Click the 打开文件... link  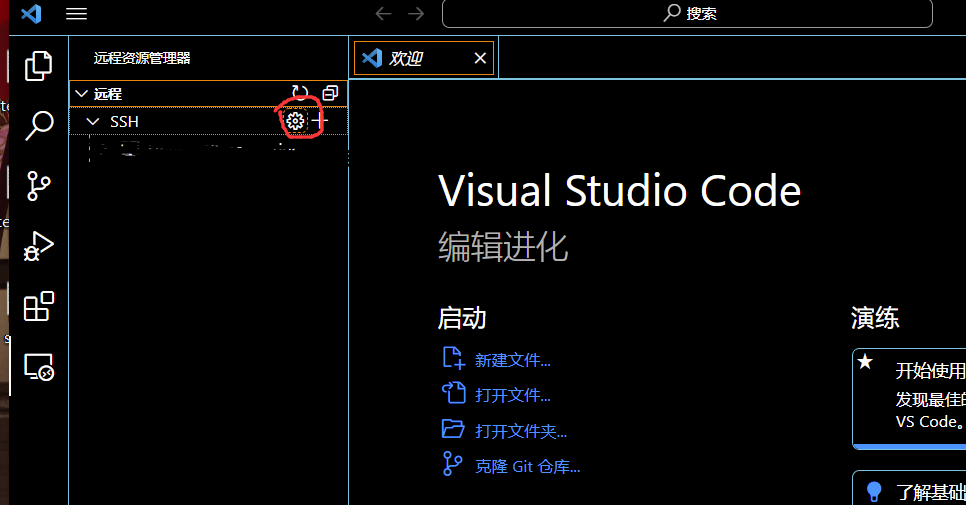(513, 395)
